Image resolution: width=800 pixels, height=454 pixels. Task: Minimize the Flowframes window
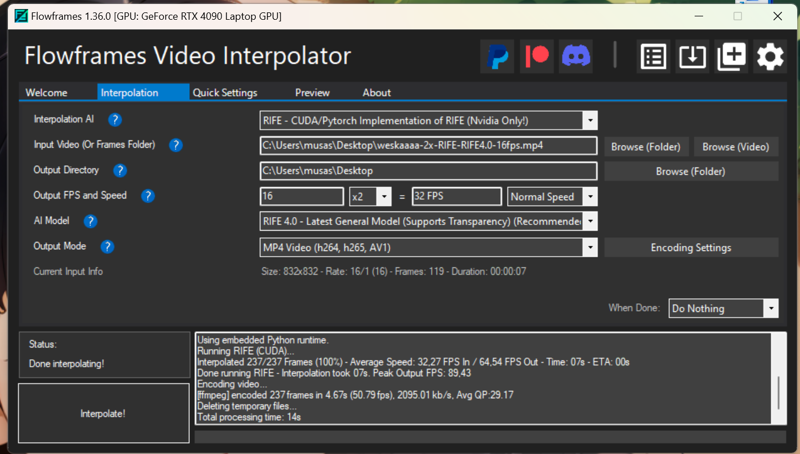[699, 16]
